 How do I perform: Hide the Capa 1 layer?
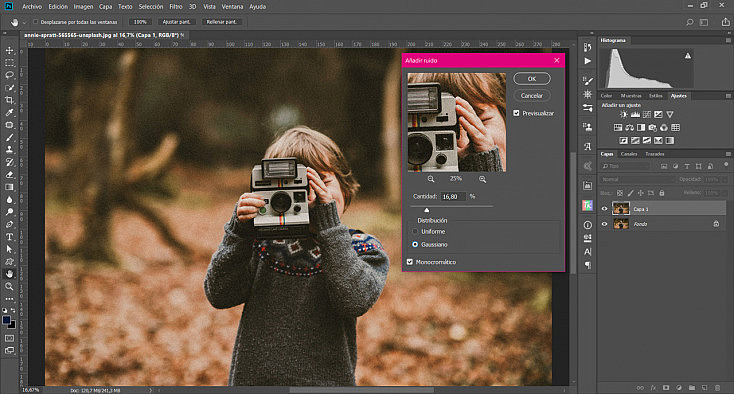(604, 209)
